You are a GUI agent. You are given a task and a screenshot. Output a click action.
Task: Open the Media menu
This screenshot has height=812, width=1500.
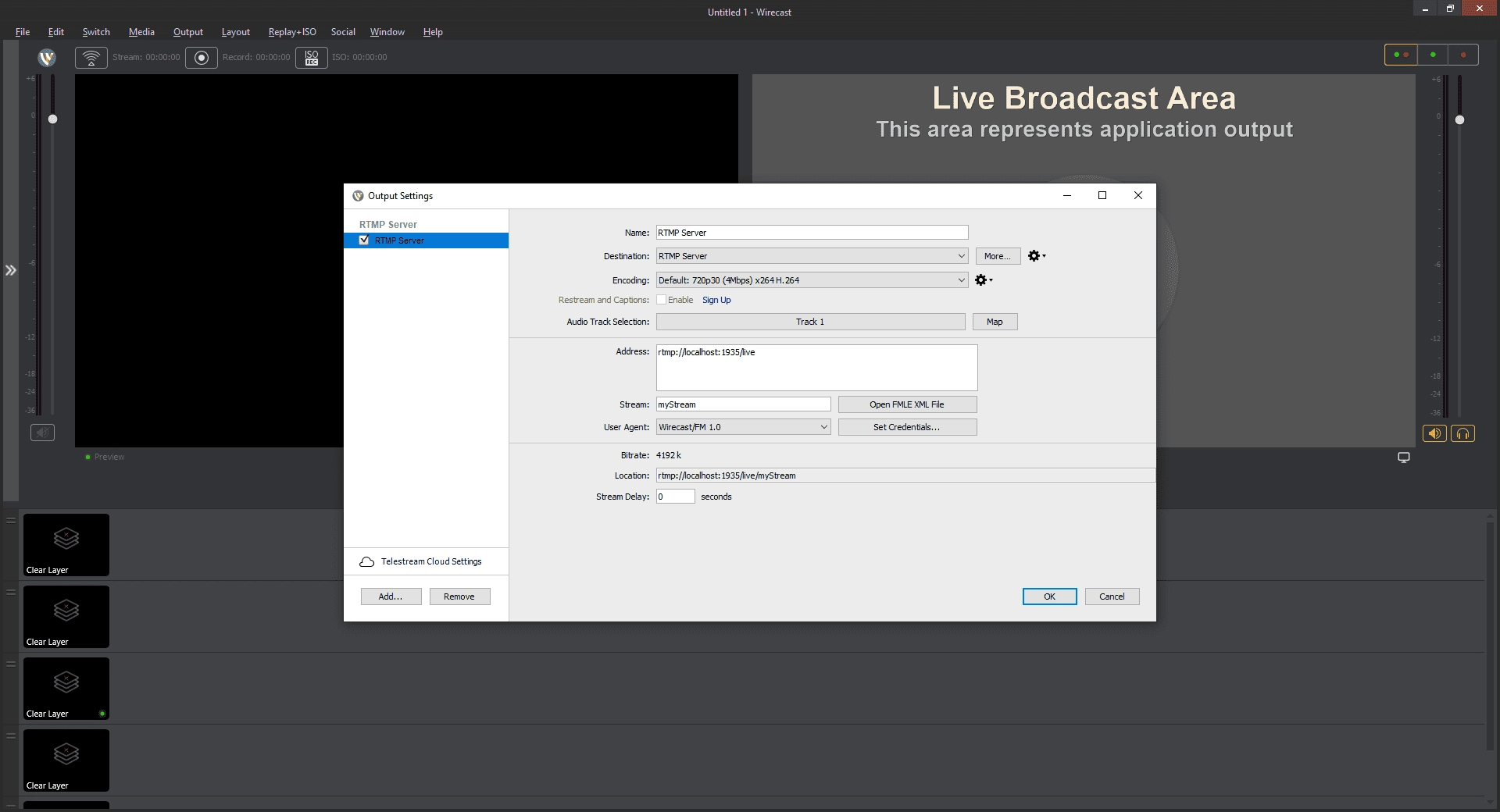tap(141, 32)
